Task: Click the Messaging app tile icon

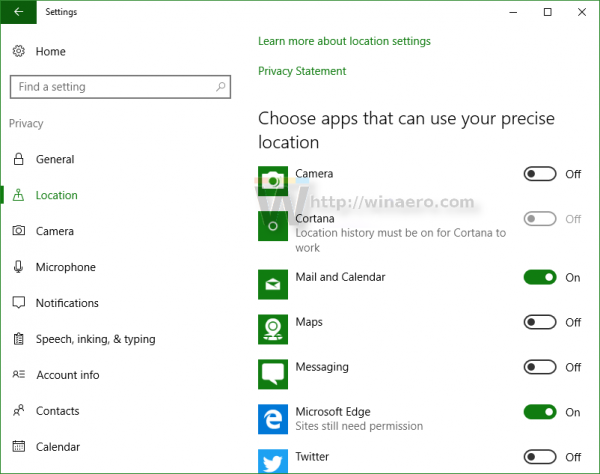Action: pyautogui.click(x=273, y=374)
